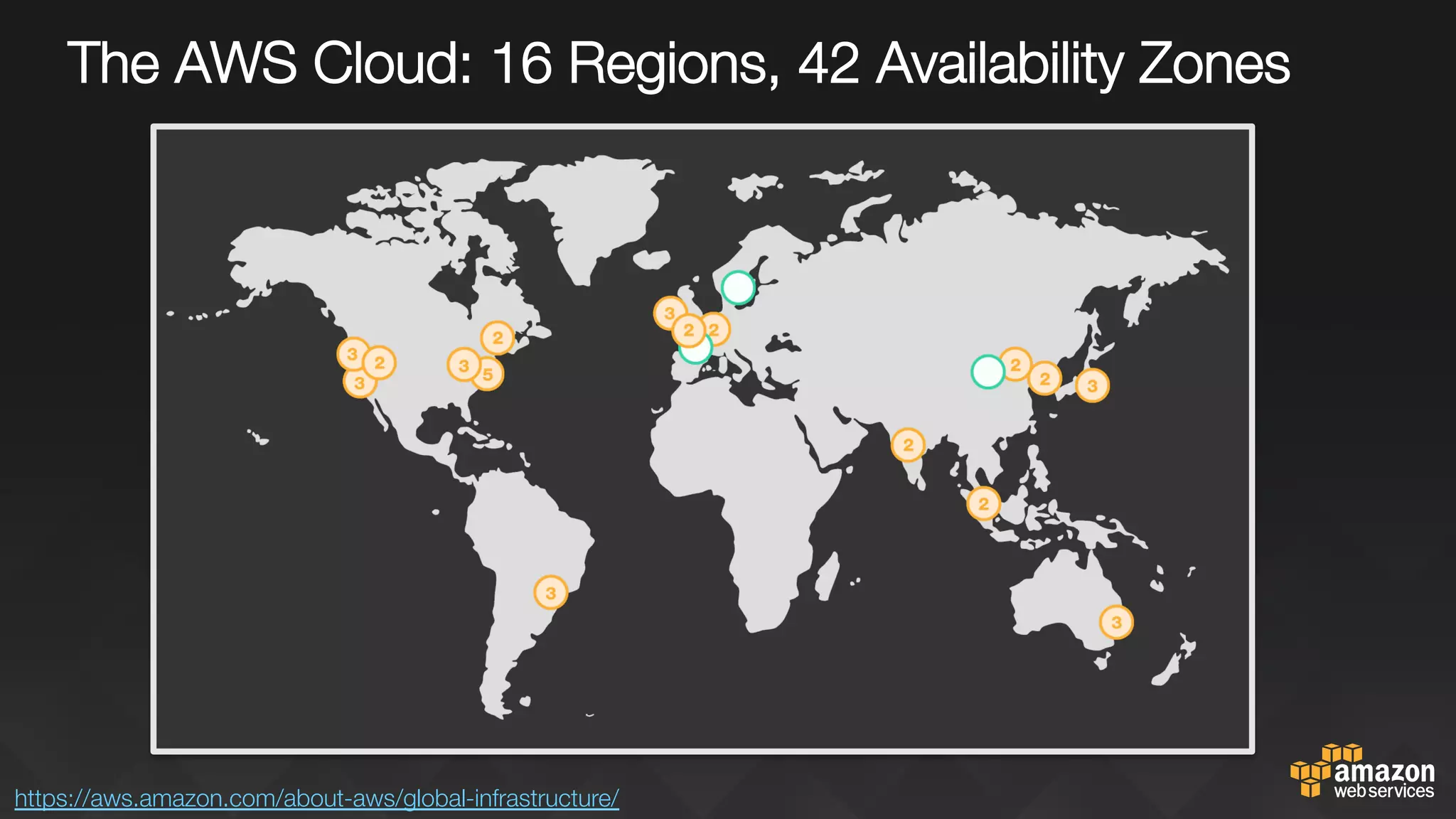The width and height of the screenshot is (1456, 819).
Task: Select the 3-zone marker over southeastern Australia
Action: pyautogui.click(x=1116, y=622)
